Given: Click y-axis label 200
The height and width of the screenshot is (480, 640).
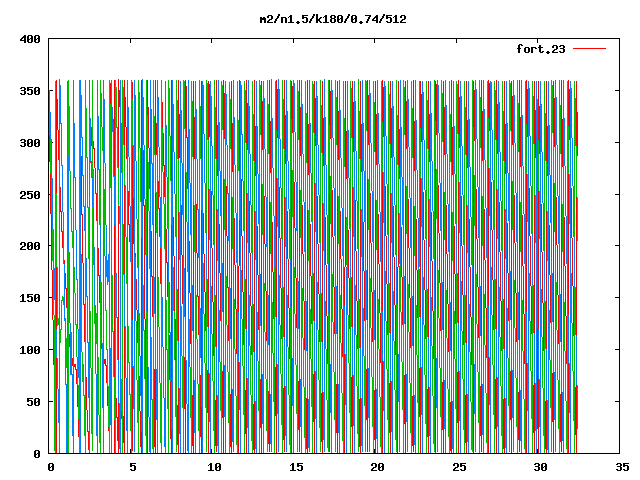Looking at the screenshot, I should pyautogui.click(x=30, y=246).
